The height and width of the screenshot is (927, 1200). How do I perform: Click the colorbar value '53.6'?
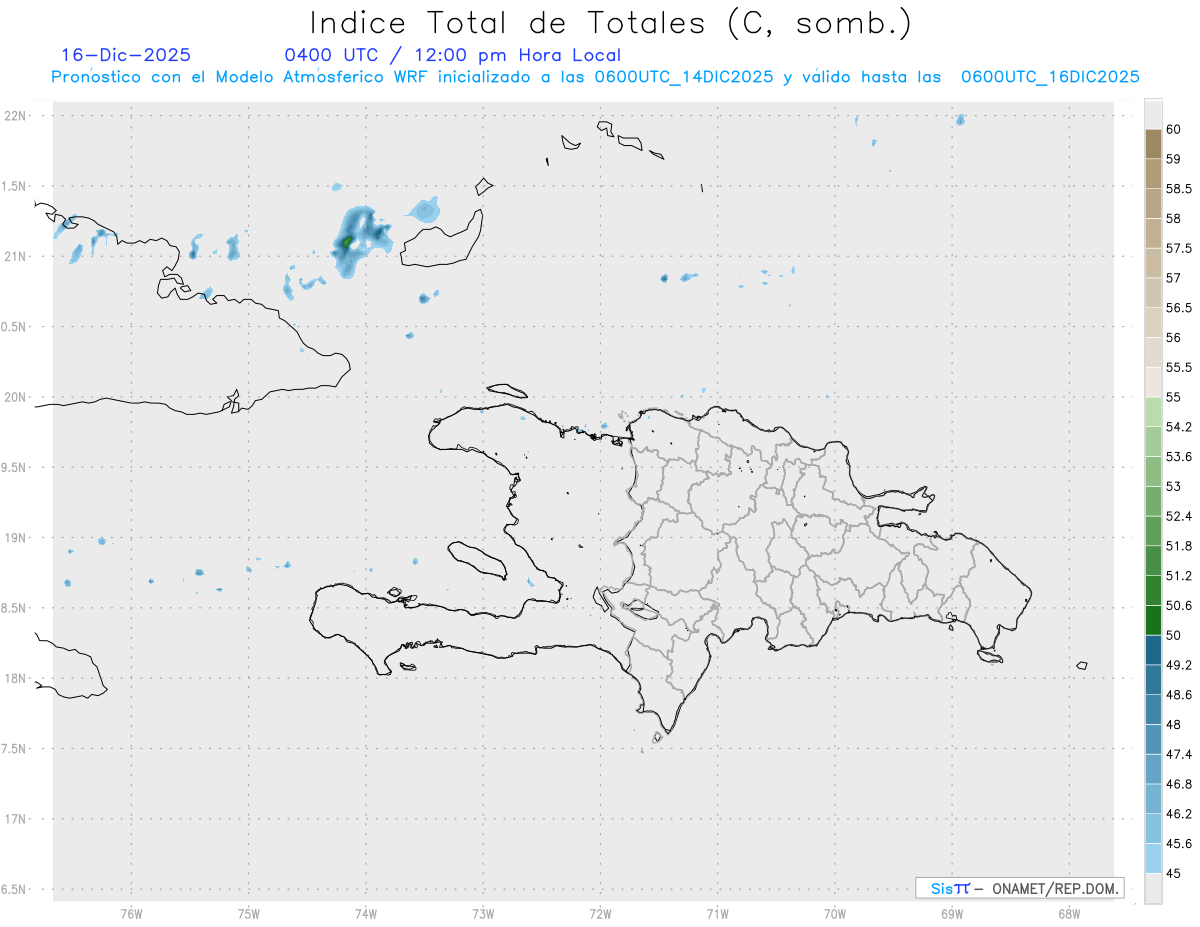coord(1178,457)
